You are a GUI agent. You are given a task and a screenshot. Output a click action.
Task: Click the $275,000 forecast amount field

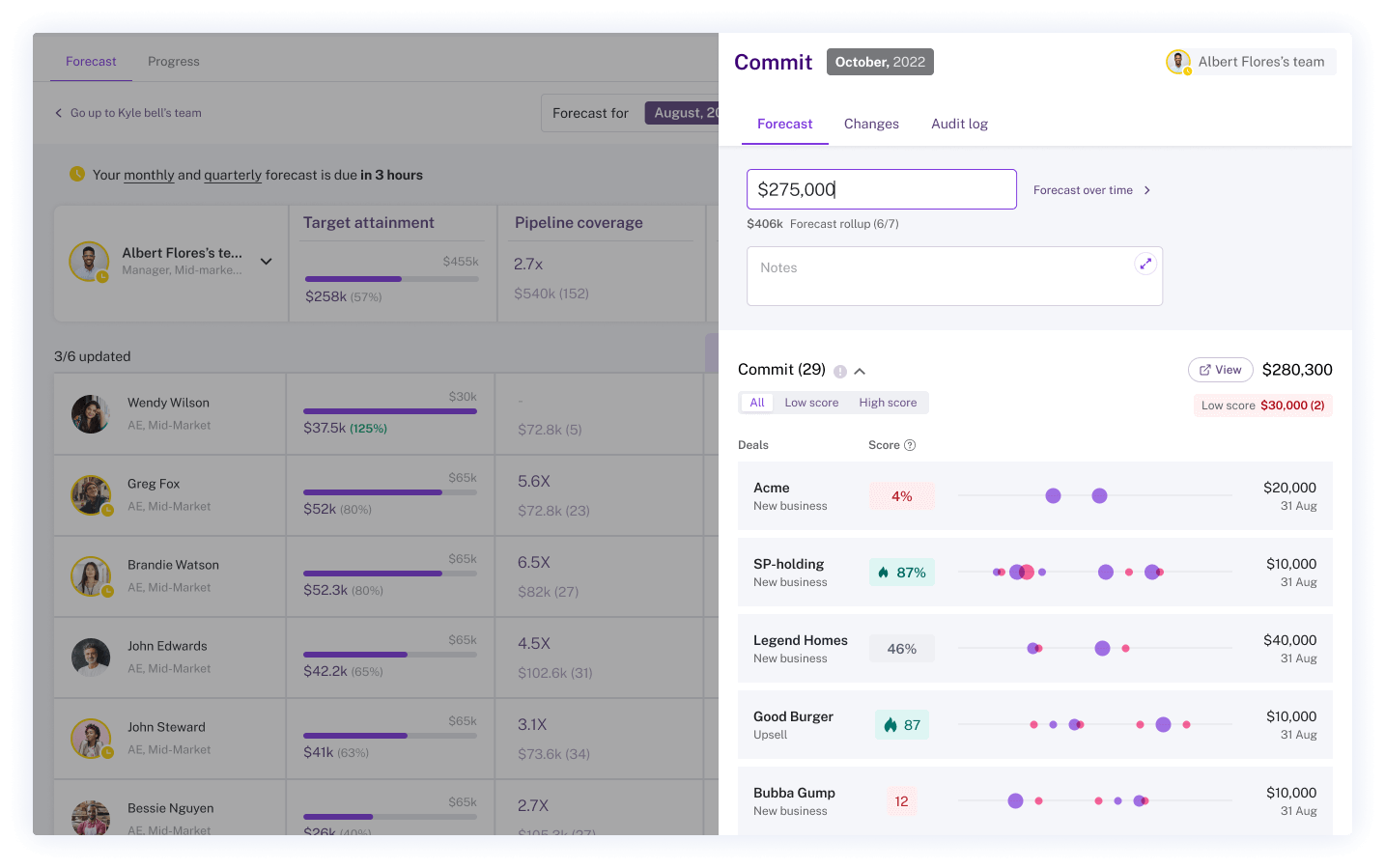(881, 189)
